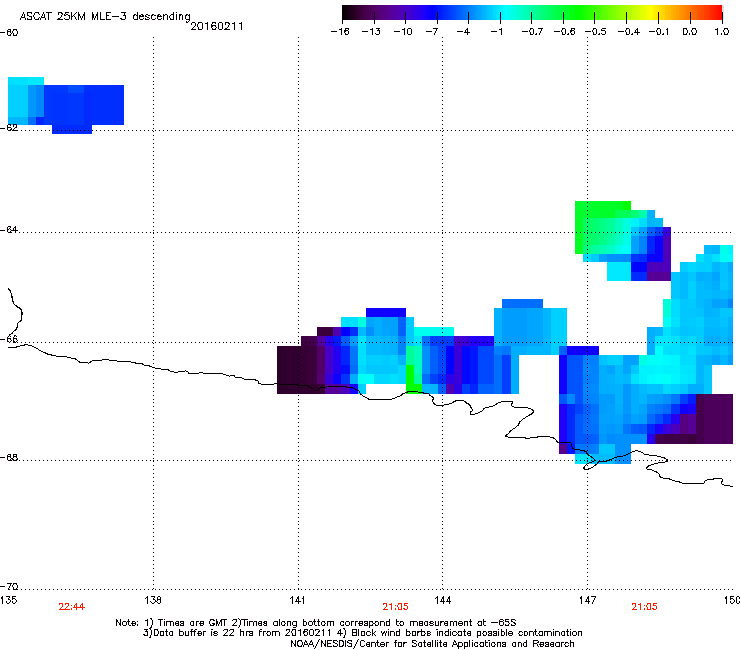Click the 138 longitude label
Image resolution: width=740 pixels, height=650 pixels.
153,600
